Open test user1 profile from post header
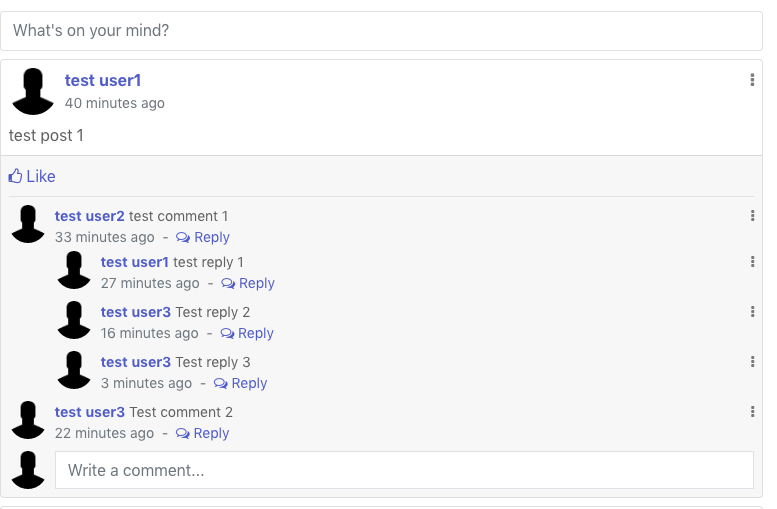Image resolution: width=777 pixels, height=509 pixels. point(103,80)
